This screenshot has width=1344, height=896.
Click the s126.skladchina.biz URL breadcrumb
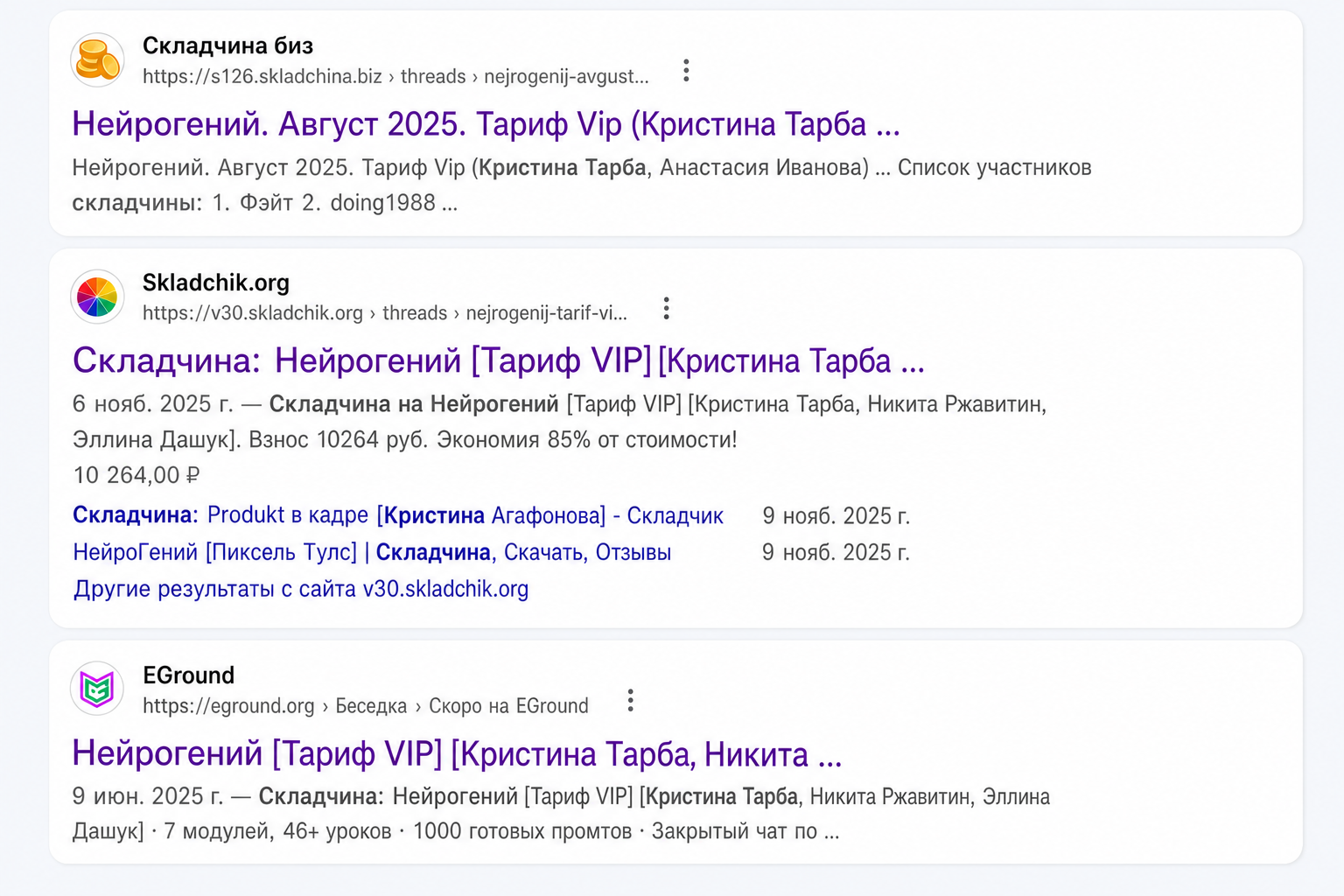coord(395,76)
